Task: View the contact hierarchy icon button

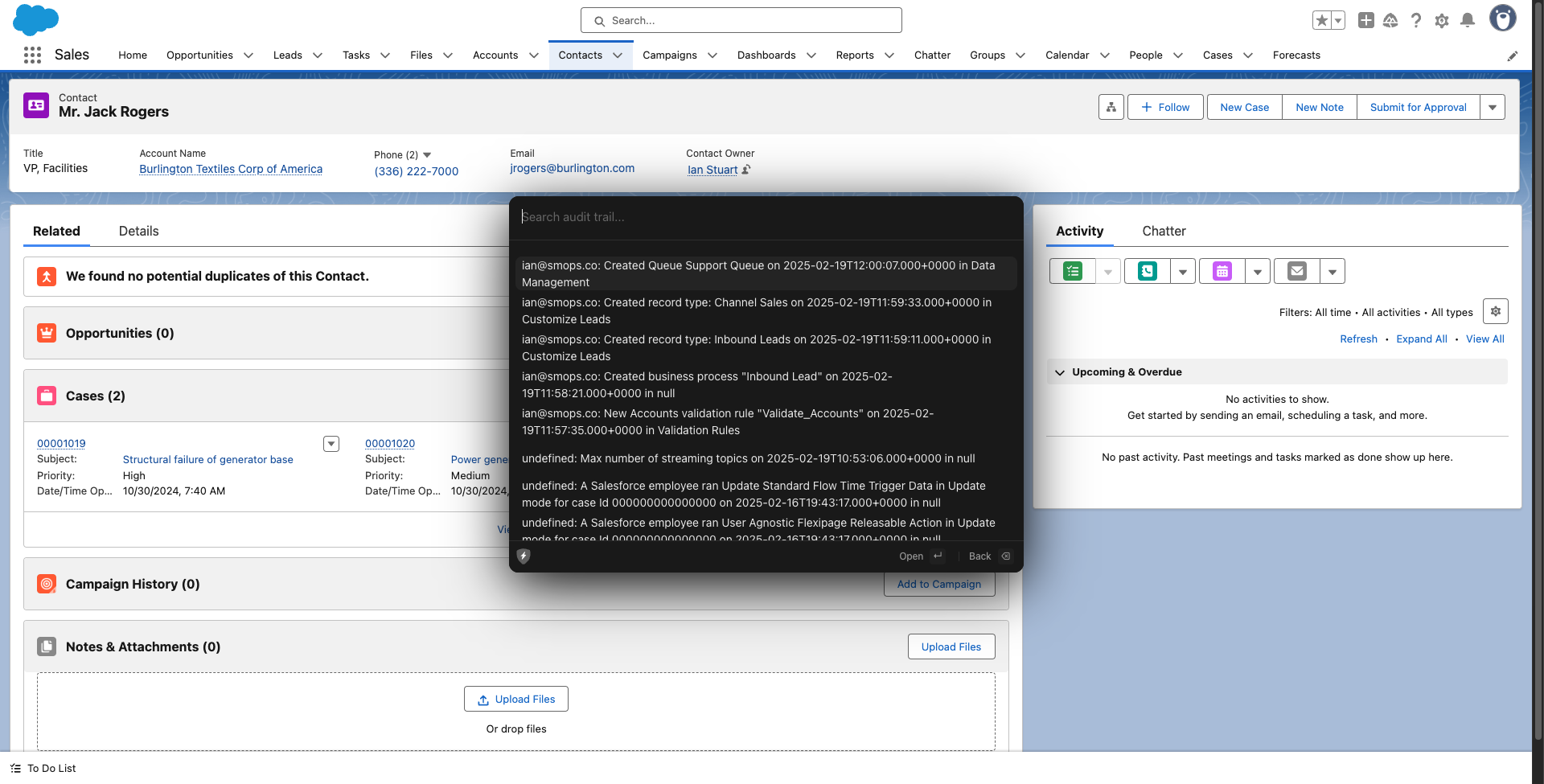Action: (1111, 107)
